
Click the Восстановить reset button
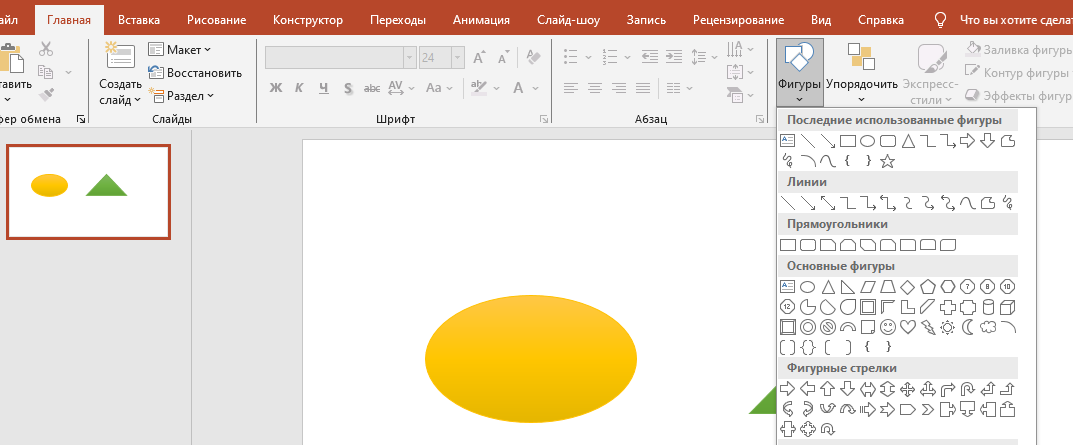[x=195, y=73]
